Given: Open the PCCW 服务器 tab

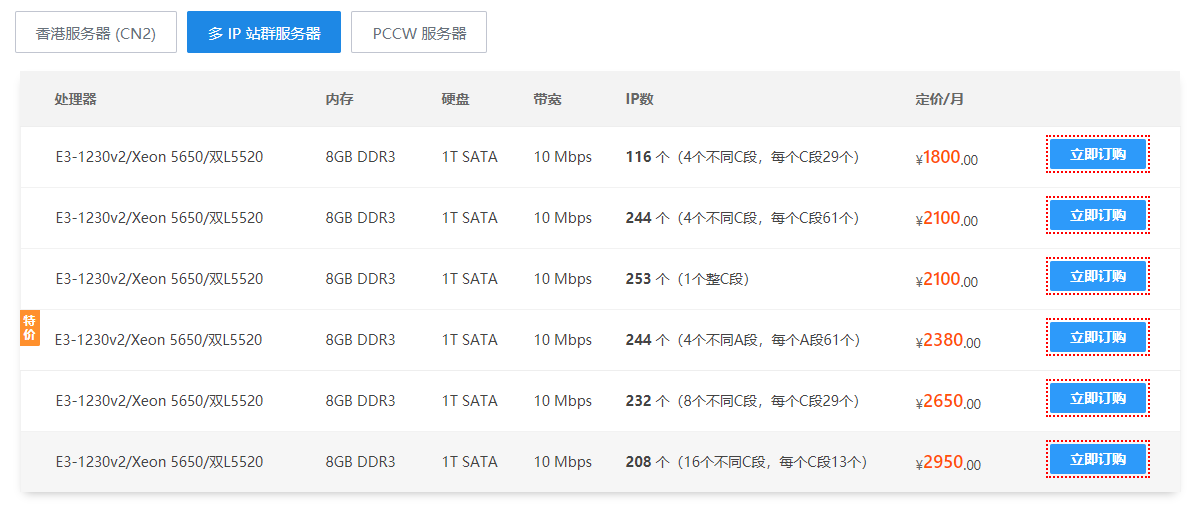Looking at the screenshot, I should click(x=419, y=33).
